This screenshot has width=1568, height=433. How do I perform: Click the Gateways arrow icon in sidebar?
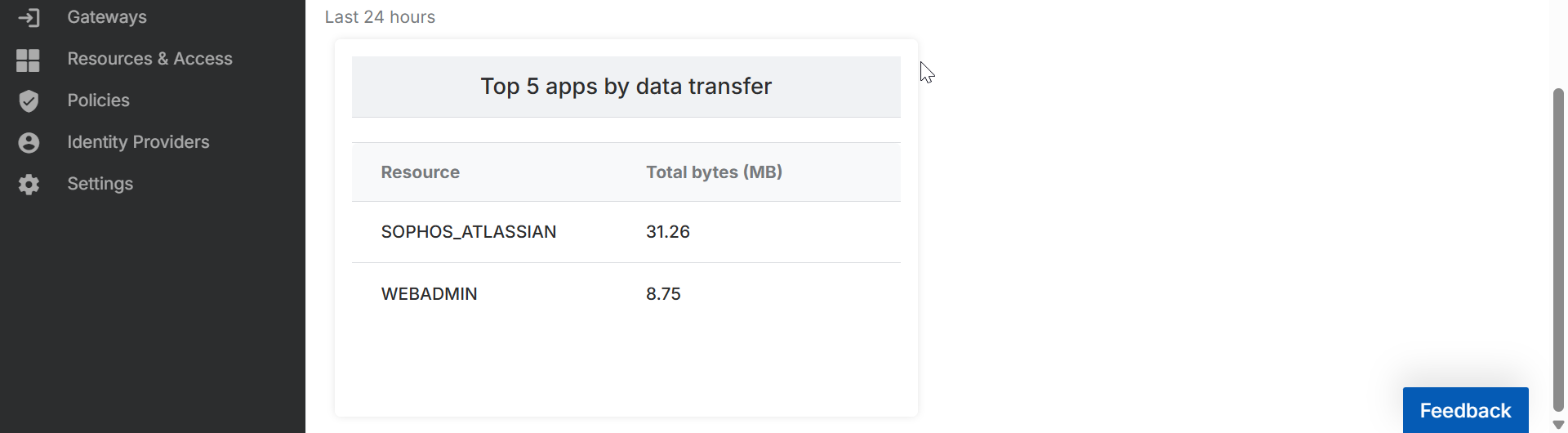tap(29, 17)
